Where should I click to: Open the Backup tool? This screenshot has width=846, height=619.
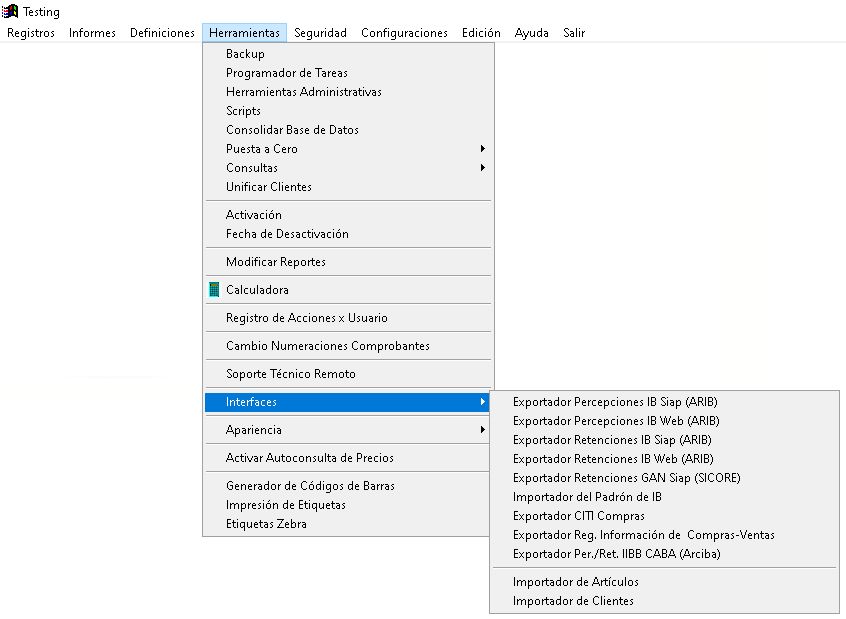tap(245, 54)
